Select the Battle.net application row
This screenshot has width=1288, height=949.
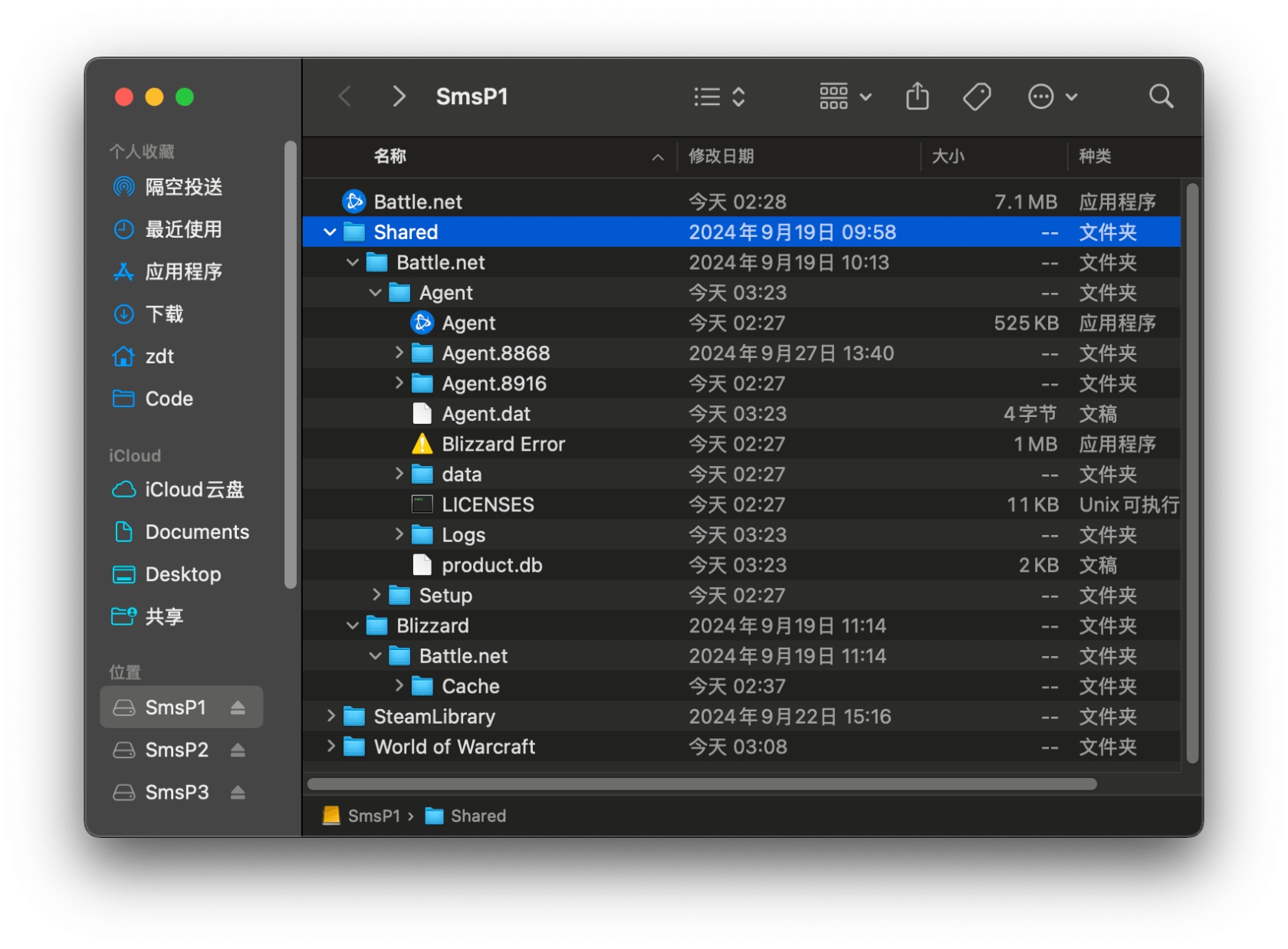pyautogui.click(x=741, y=202)
